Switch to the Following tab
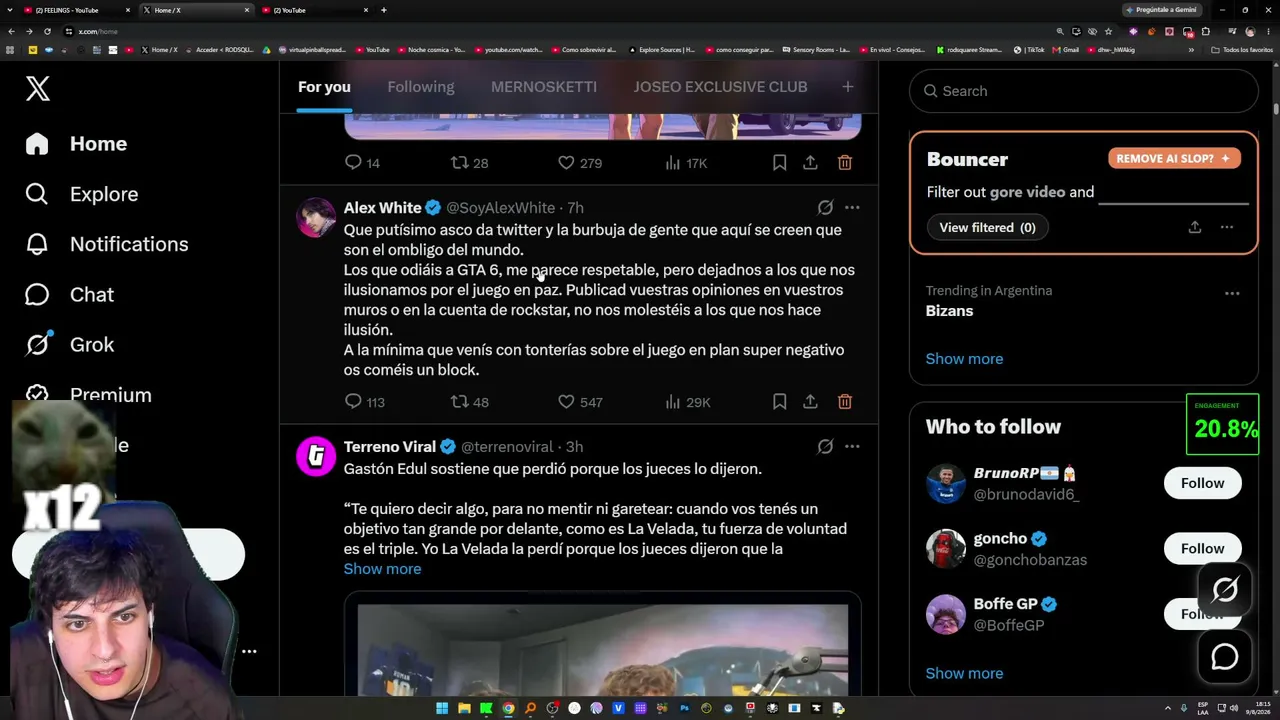This screenshot has height=720, width=1280. point(421,87)
